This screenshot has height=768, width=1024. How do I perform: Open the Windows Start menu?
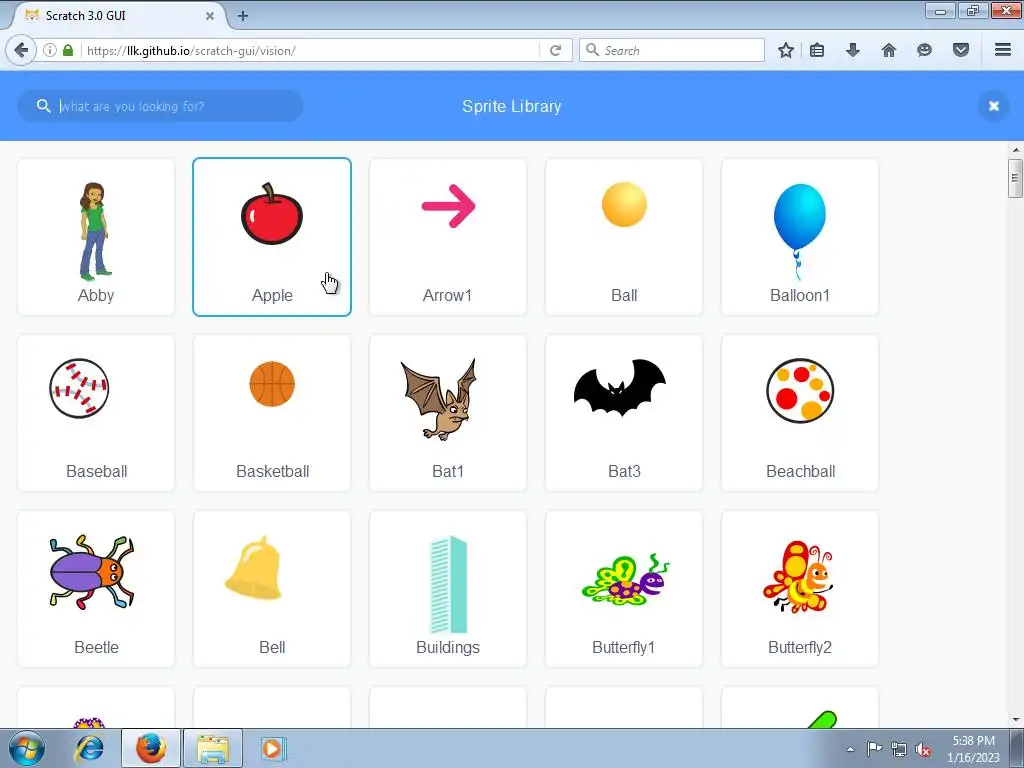27,748
